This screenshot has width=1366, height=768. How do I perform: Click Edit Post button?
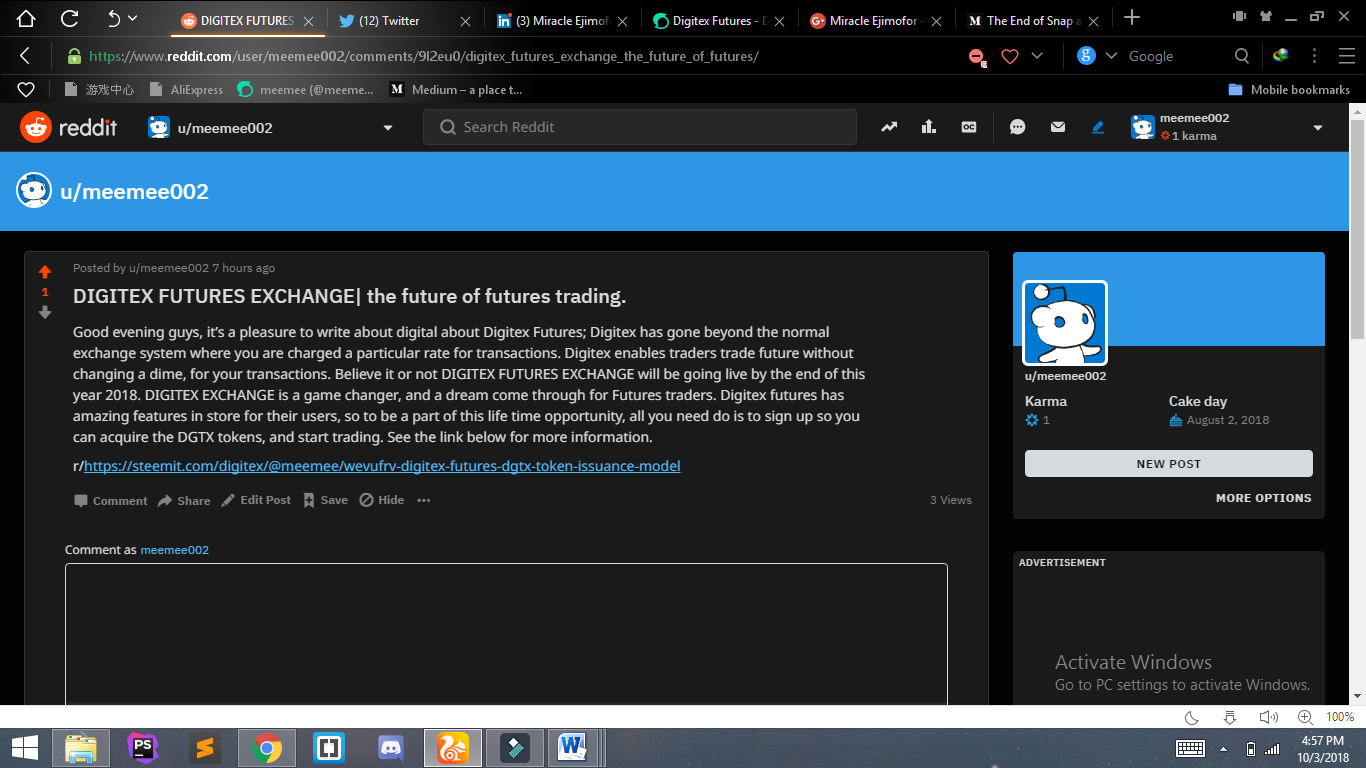click(x=256, y=500)
